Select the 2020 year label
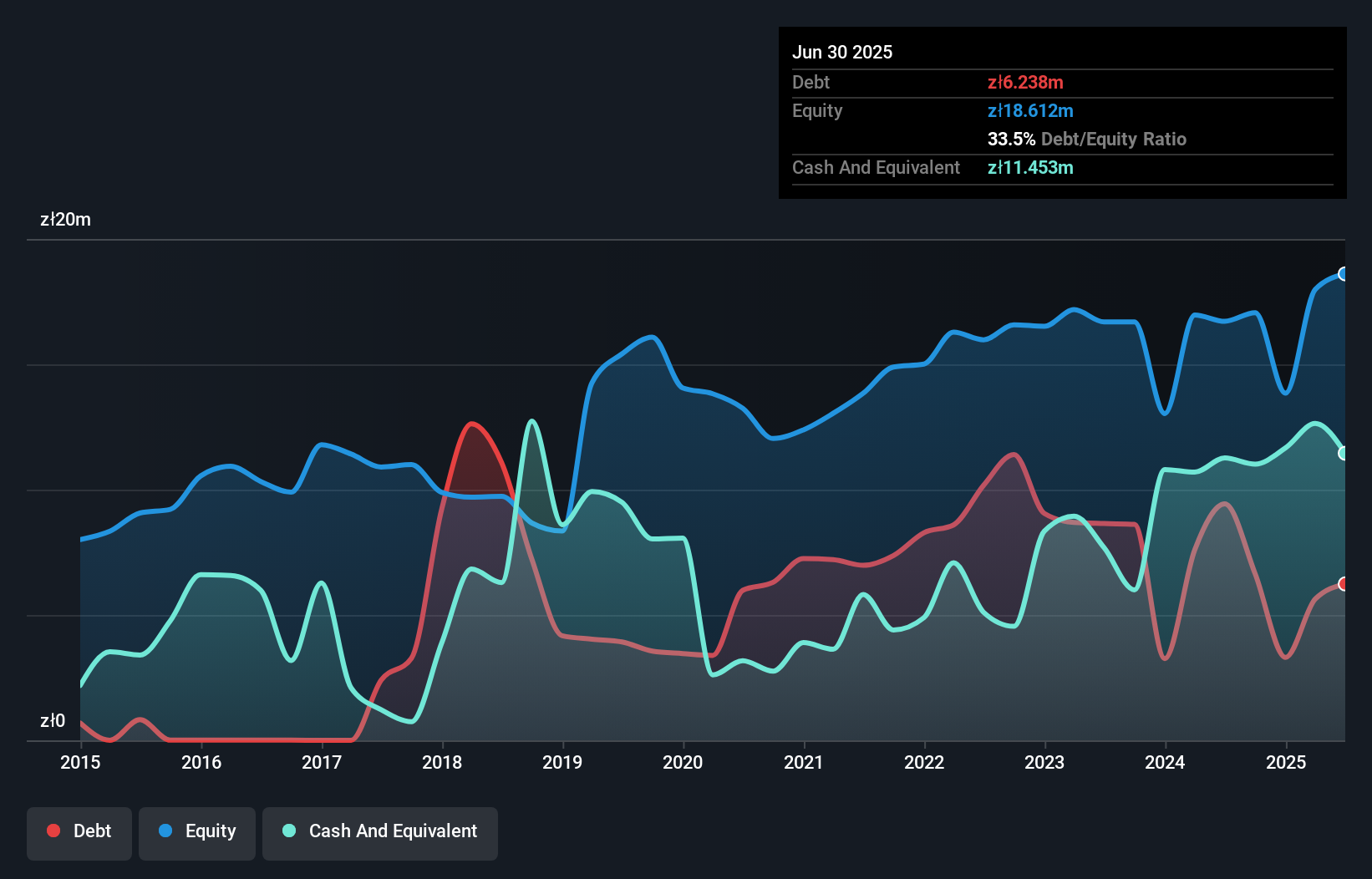 point(682,762)
